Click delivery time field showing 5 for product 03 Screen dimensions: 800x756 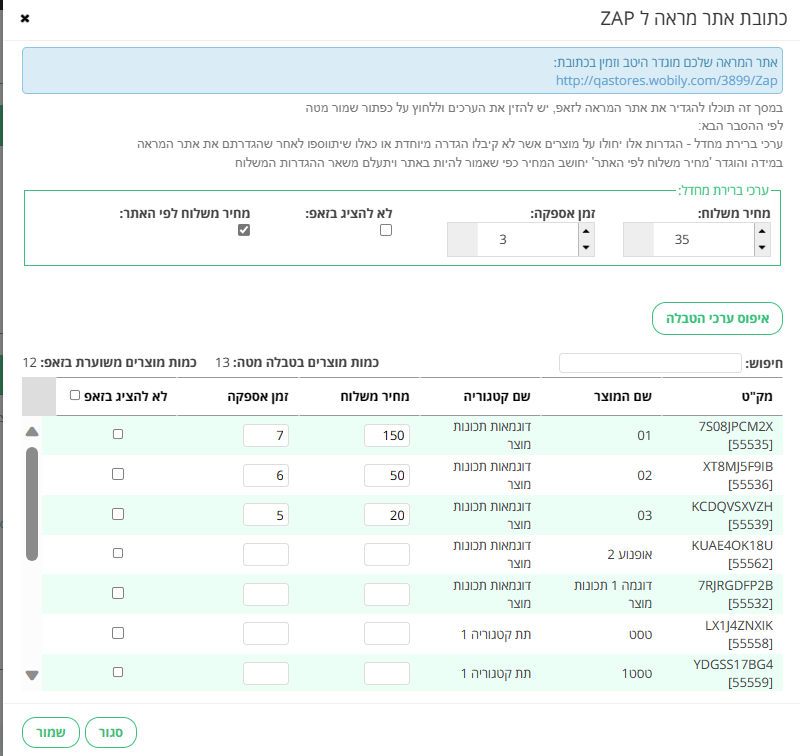266,515
